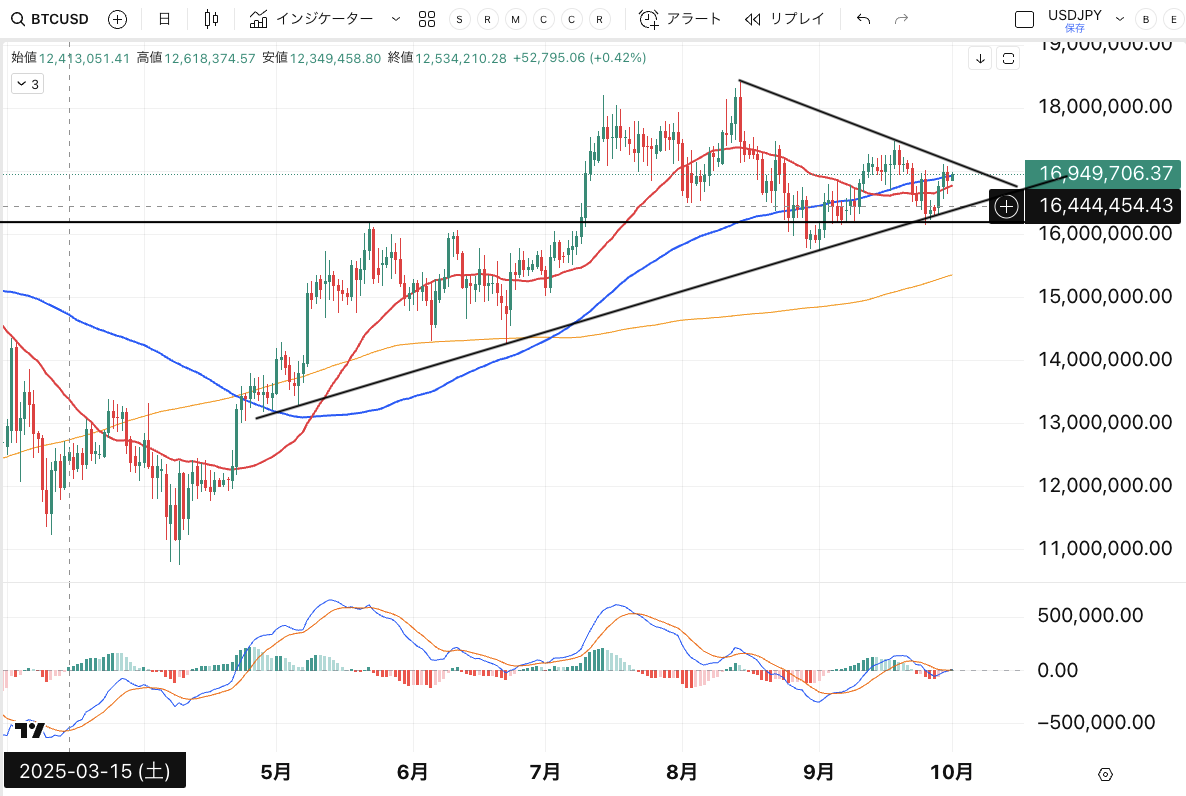Click the 11,000,000.00 price axis label
The height and width of the screenshot is (796, 1186).
pyautogui.click(x=1105, y=548)
